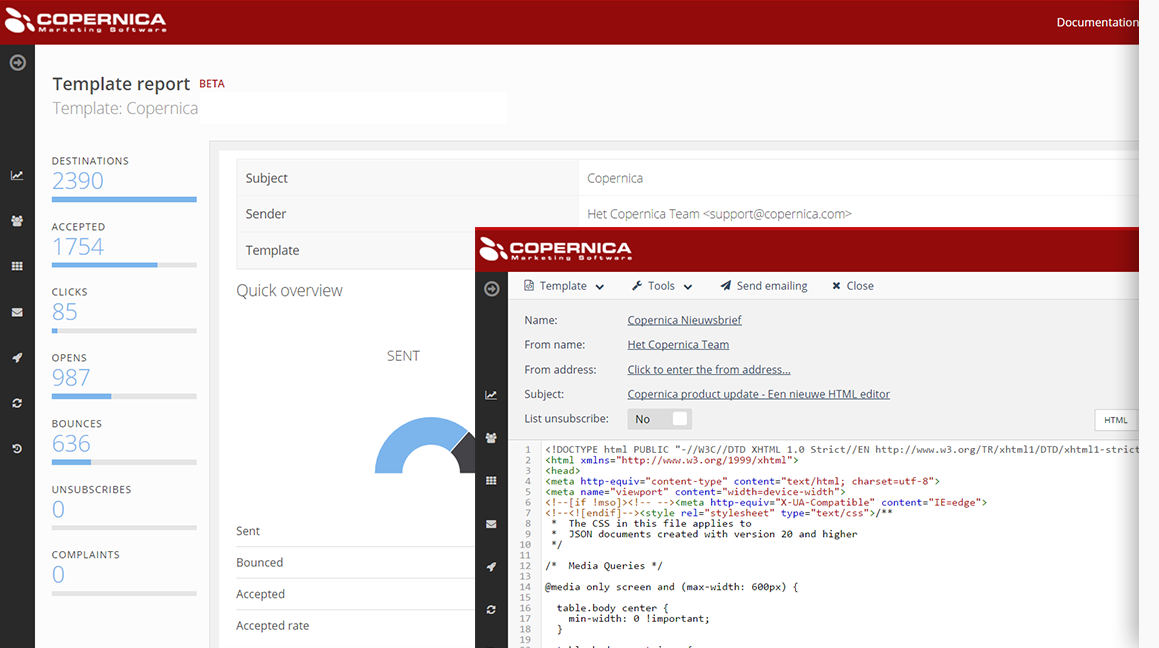Edit the From name Het Copernica Team
The width and height of the screenshot is (1159, 648).
click(x=678, y=344)
